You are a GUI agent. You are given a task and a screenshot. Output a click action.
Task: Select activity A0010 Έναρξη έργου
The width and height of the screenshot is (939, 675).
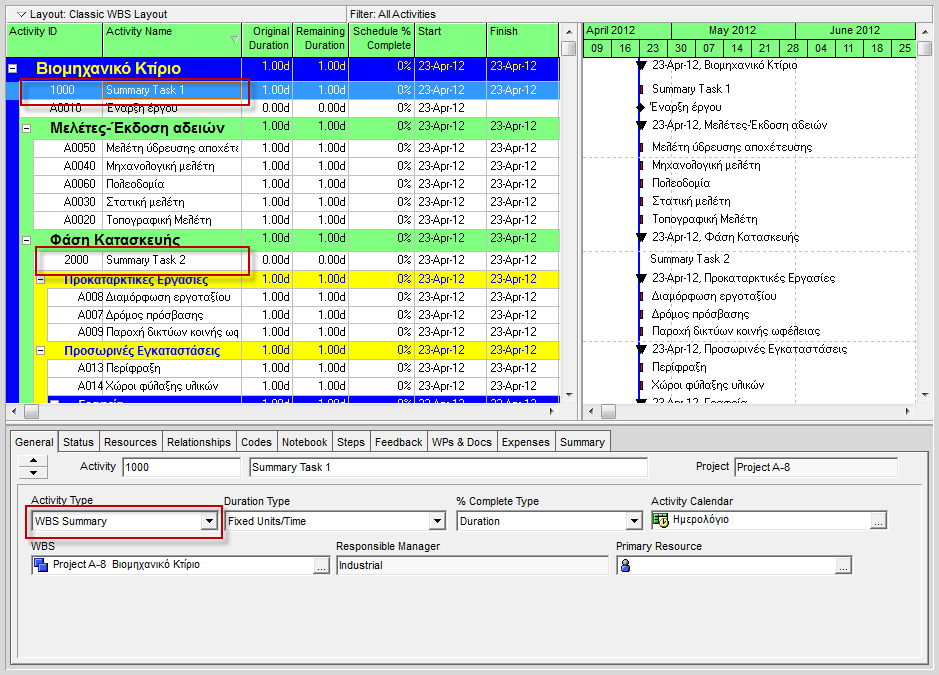point(289,108)
